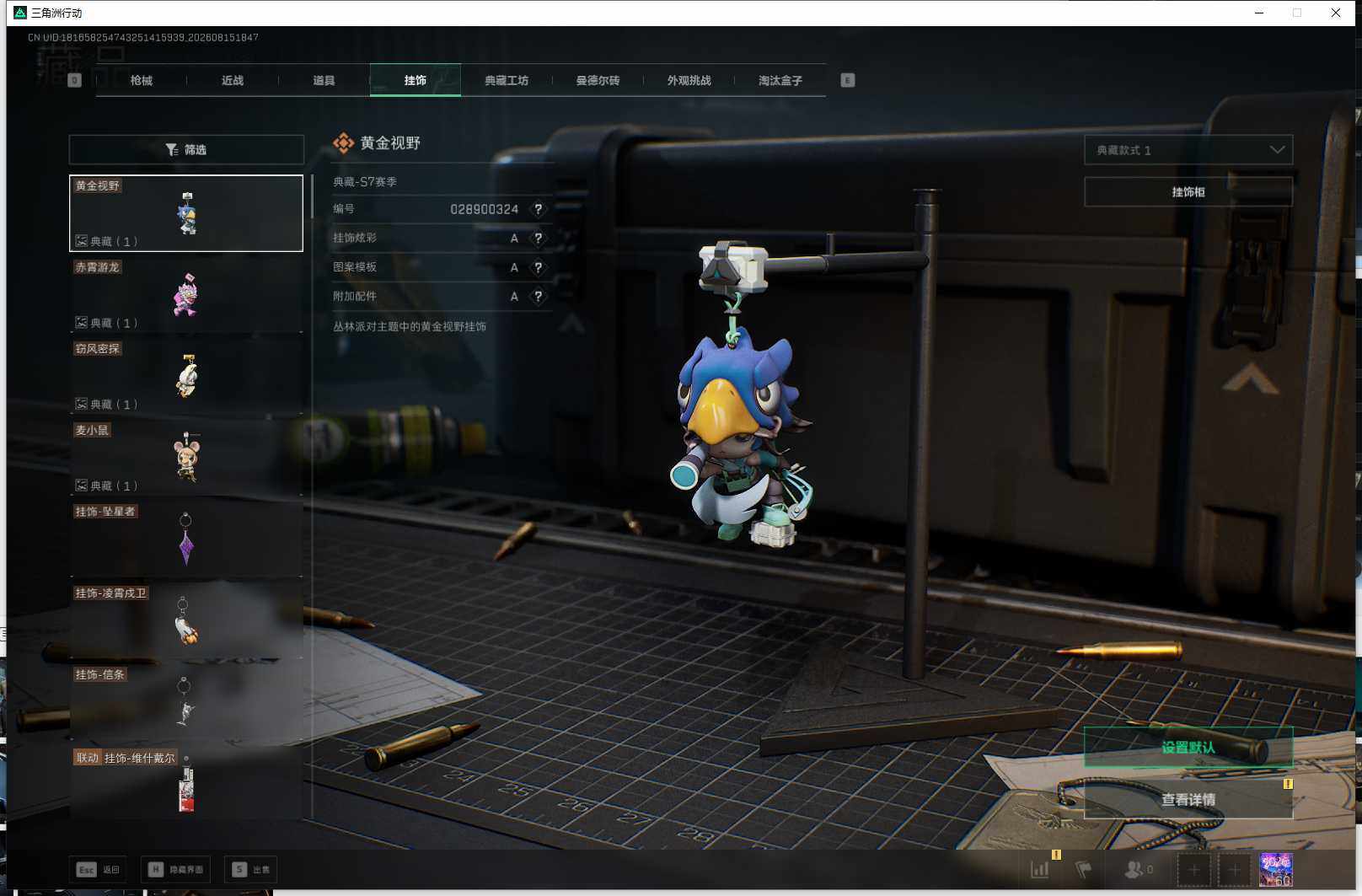Select the 麦小鼠 charm thumbnail

click(x=186, y=458)
